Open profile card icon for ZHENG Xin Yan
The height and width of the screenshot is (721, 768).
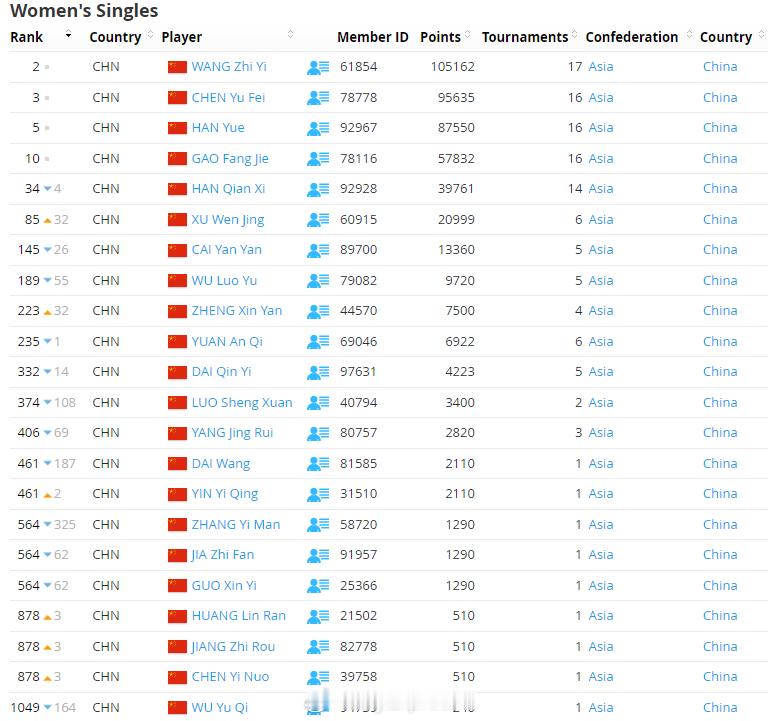(318, 311)
